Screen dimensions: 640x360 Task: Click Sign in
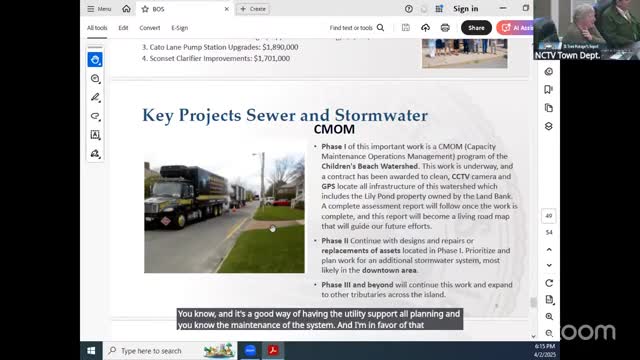coord(465,9)
